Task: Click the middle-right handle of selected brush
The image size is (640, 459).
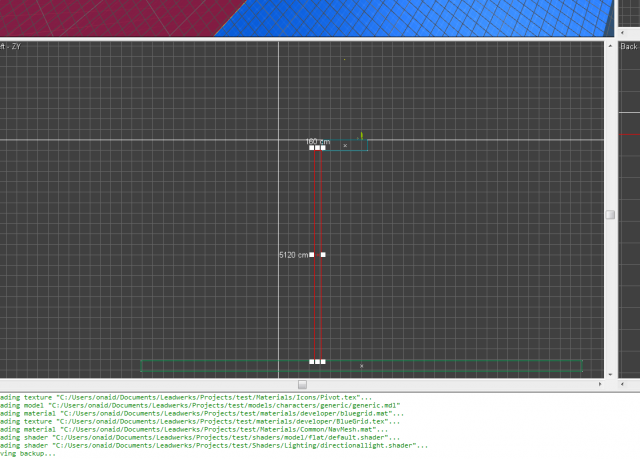Action: point(323,255)
